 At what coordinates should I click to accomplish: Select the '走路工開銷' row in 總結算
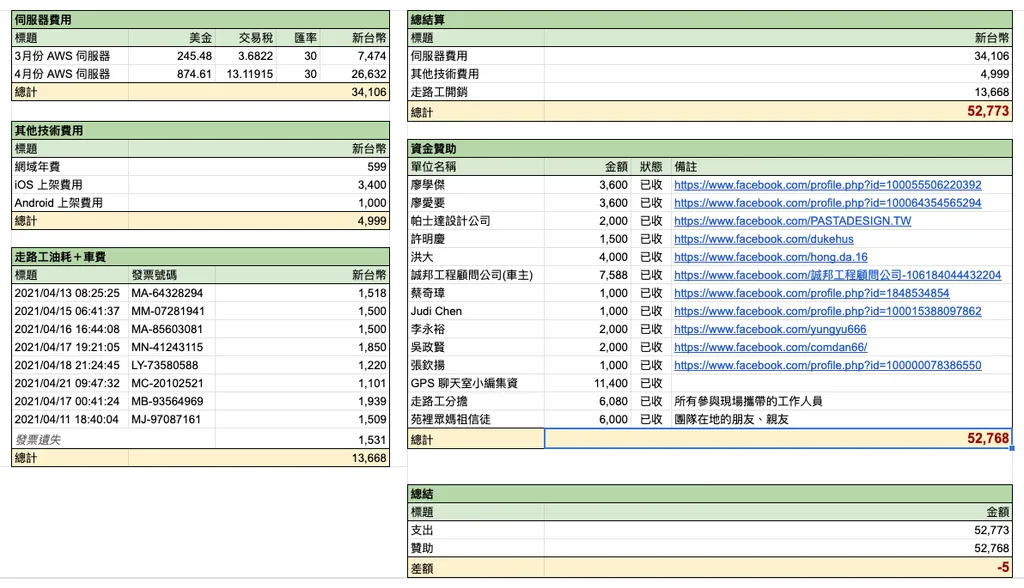710,92
